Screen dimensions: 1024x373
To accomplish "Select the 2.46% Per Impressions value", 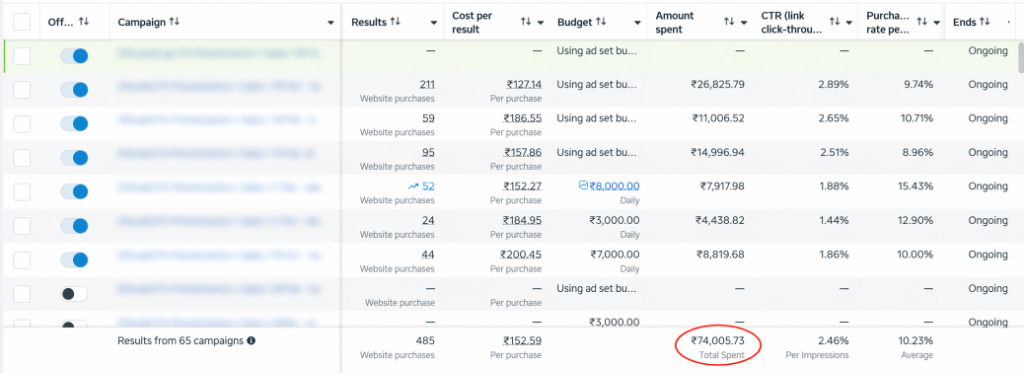I will click(x=833, y=340).
